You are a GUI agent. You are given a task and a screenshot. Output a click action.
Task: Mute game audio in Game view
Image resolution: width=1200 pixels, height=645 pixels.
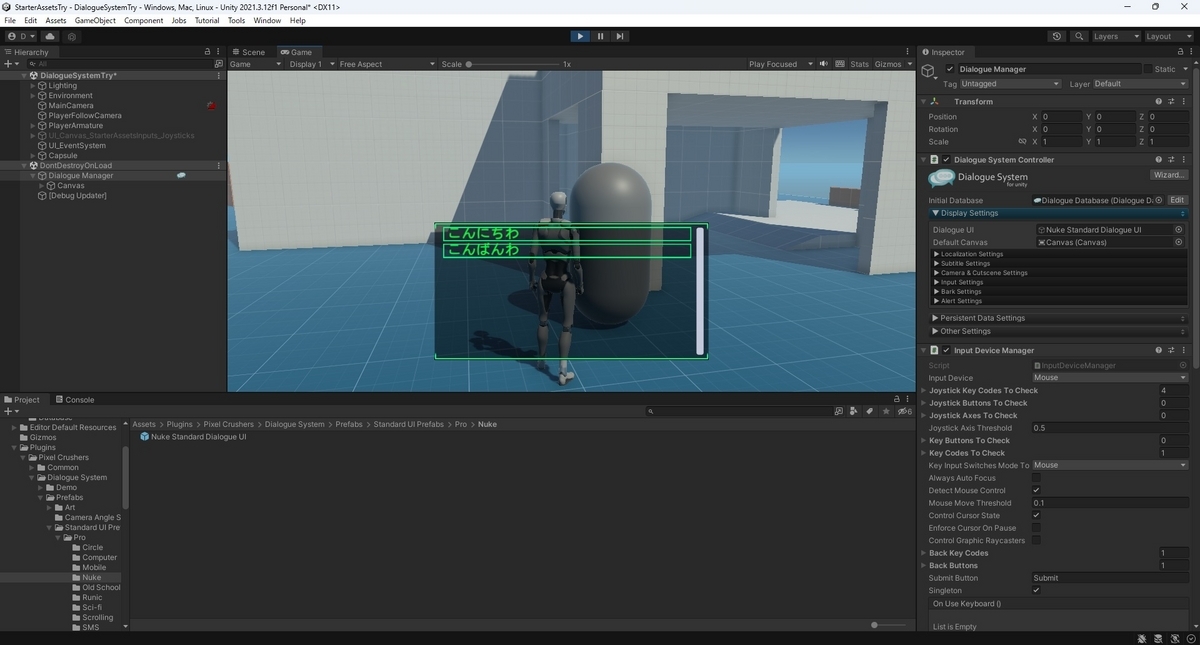[823, 64]
